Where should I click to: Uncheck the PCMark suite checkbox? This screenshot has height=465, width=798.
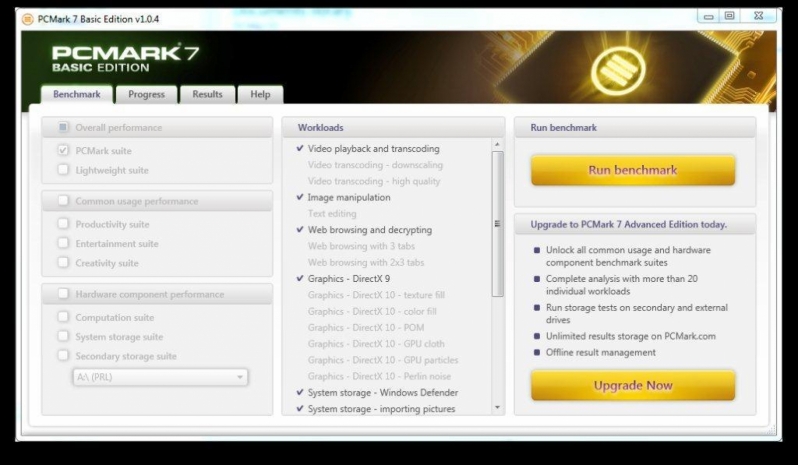(63, 151)
